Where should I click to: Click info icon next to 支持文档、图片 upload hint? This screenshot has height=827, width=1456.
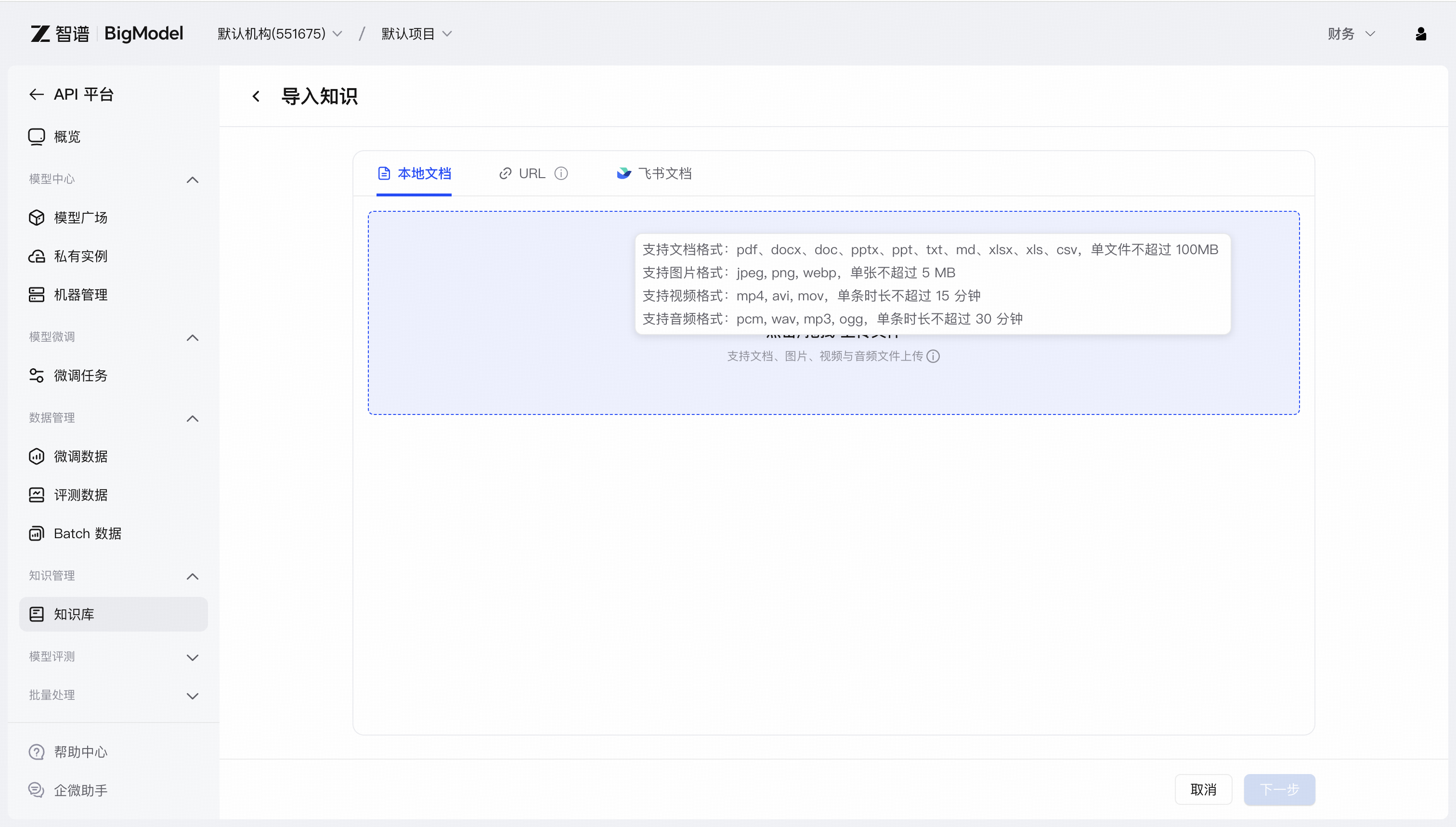coord(933,356)
